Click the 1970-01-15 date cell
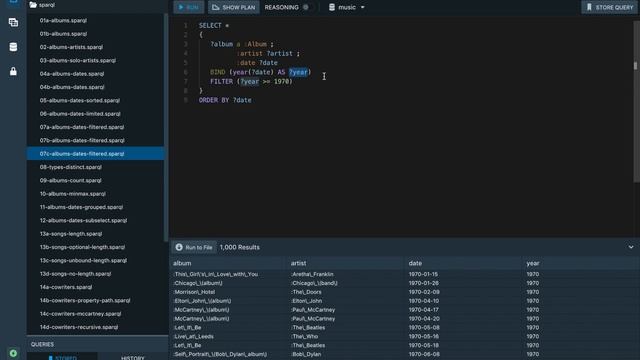This screenshot has height=360, width=640. point(423,274)
